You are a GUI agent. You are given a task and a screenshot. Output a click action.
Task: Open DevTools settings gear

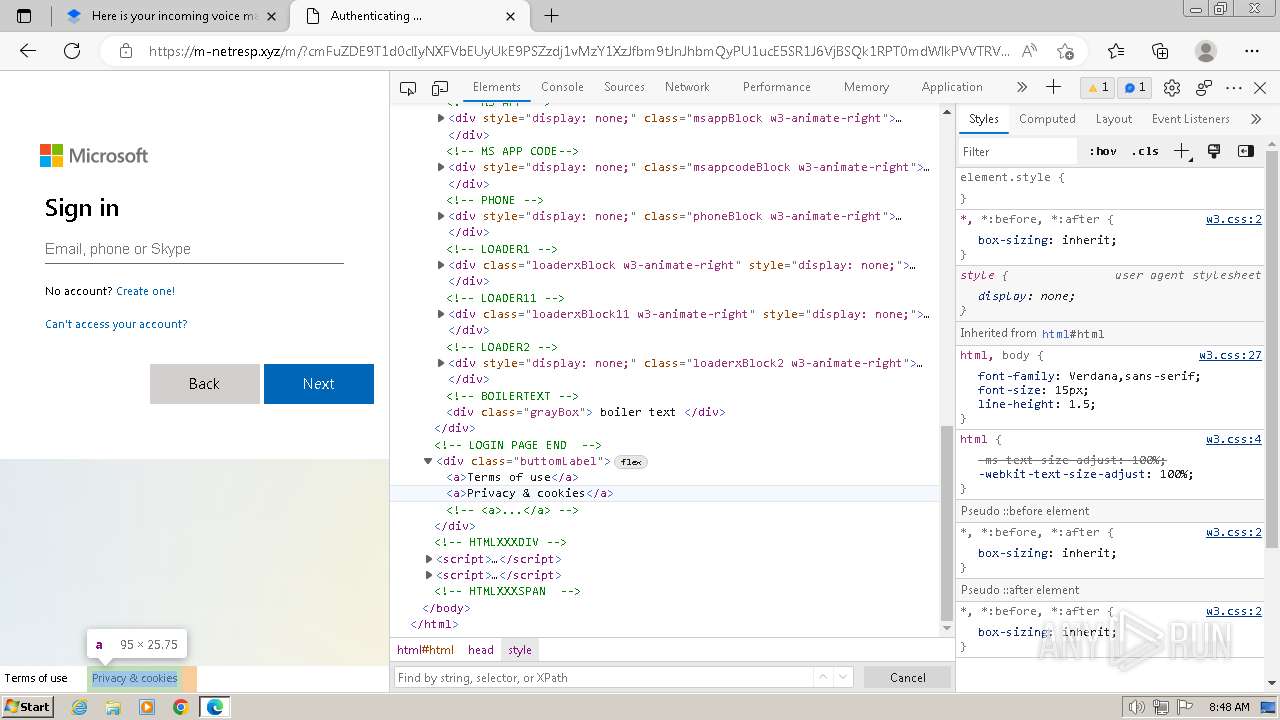click(1172, 88)
